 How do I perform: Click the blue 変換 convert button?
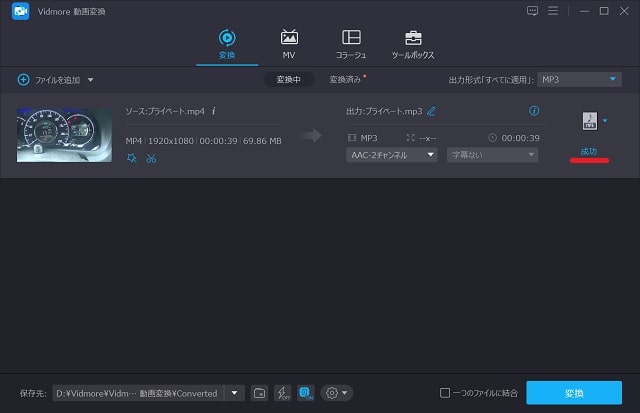(x=574, y=393)
